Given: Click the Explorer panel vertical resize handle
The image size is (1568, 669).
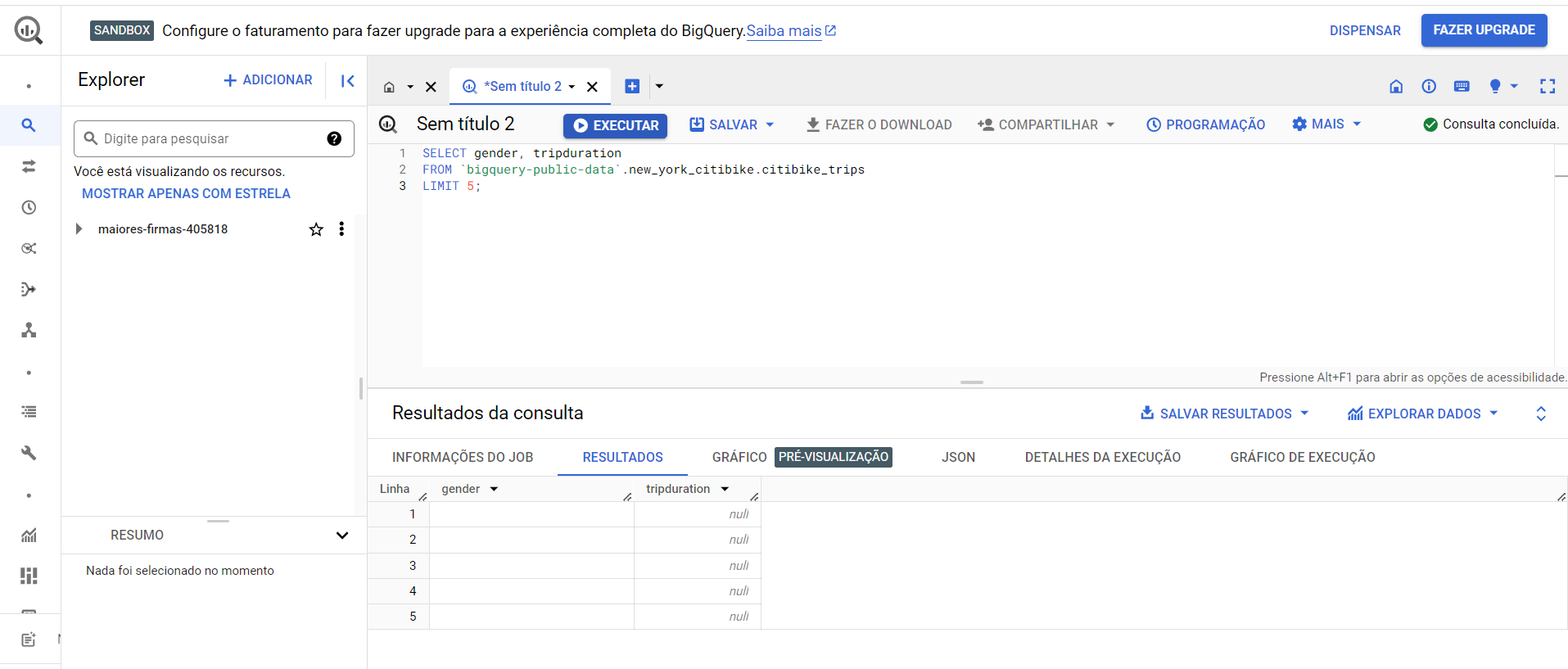Looking at the screenshot, I should 361,388.
